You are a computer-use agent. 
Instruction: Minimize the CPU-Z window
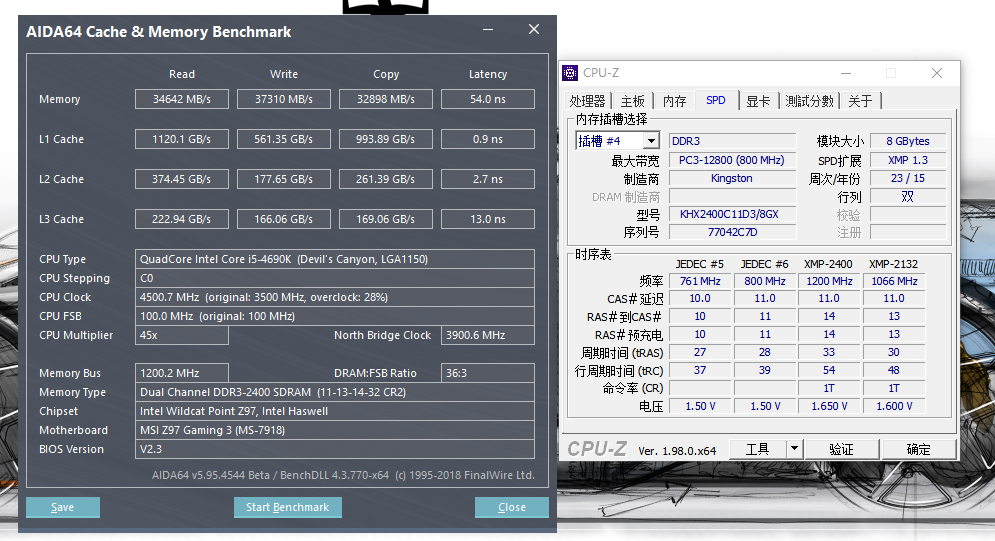pos(846,74)
